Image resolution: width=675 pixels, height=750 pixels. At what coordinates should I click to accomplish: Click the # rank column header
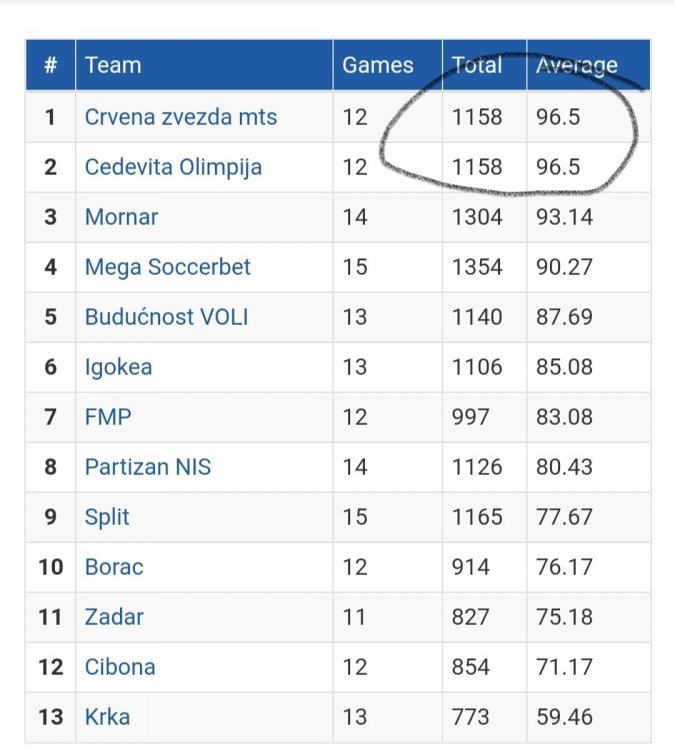[50, 66]
